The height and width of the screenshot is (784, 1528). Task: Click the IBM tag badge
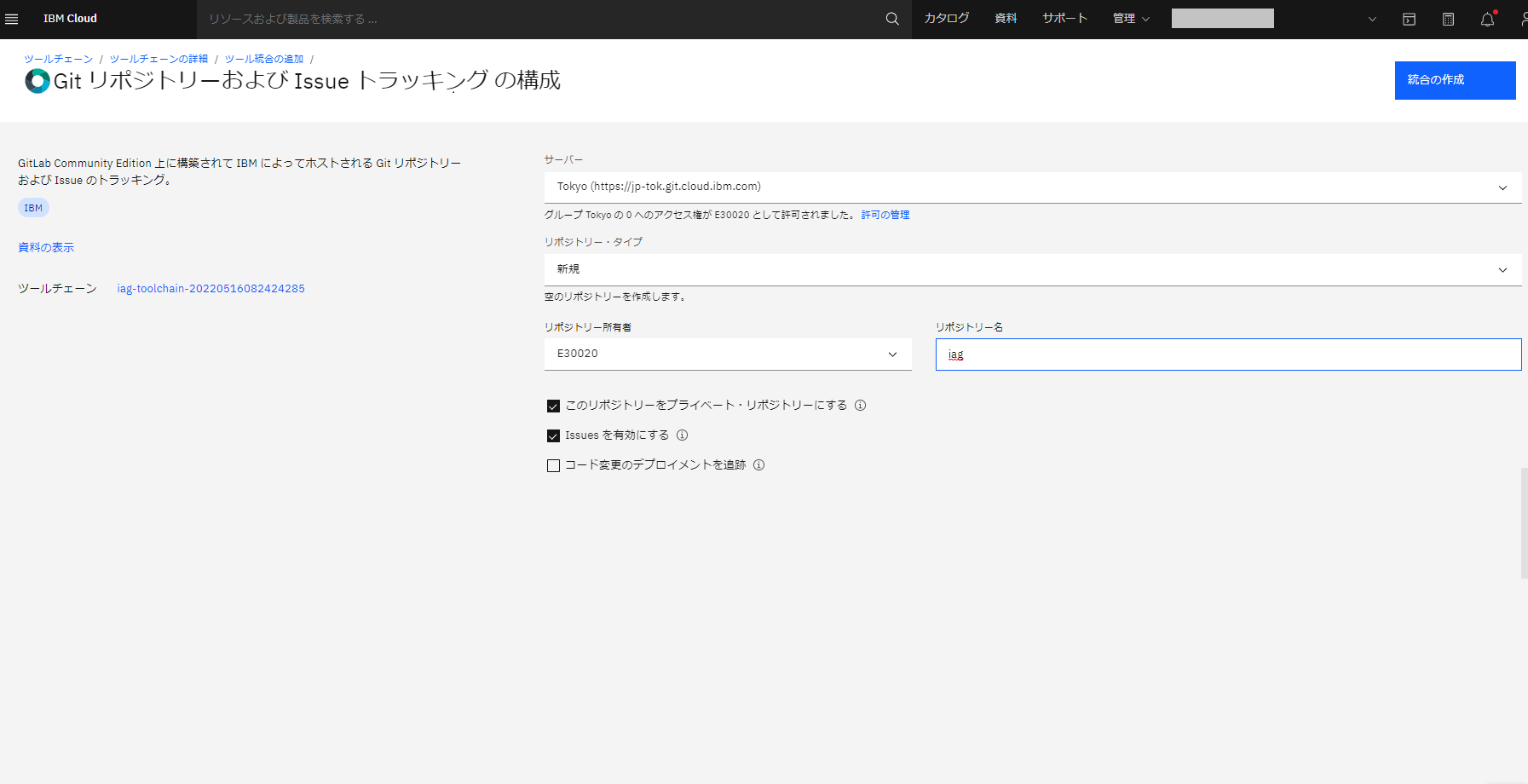33,208
